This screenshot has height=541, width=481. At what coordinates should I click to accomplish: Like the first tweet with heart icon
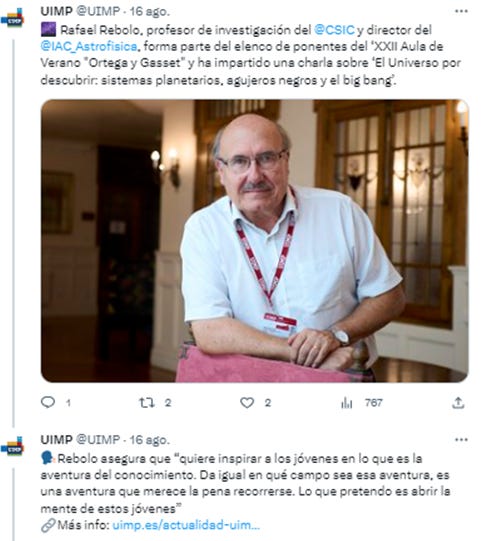pos(247,403)
